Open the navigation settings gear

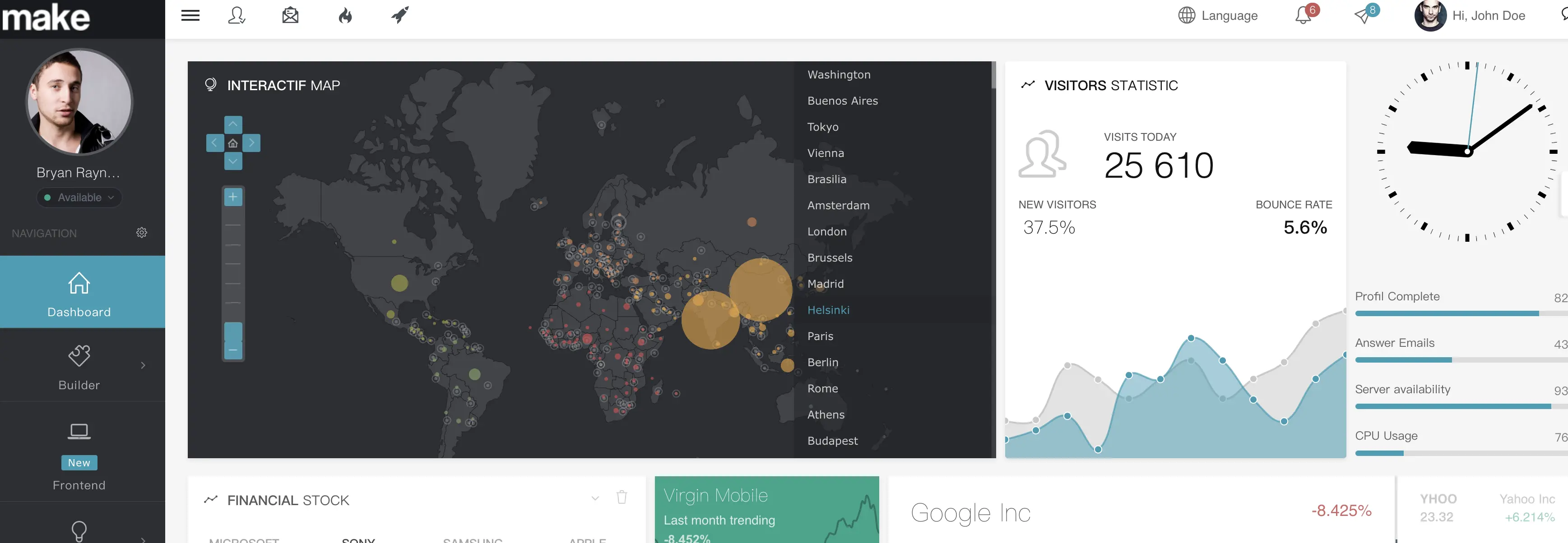pos(142,233)
